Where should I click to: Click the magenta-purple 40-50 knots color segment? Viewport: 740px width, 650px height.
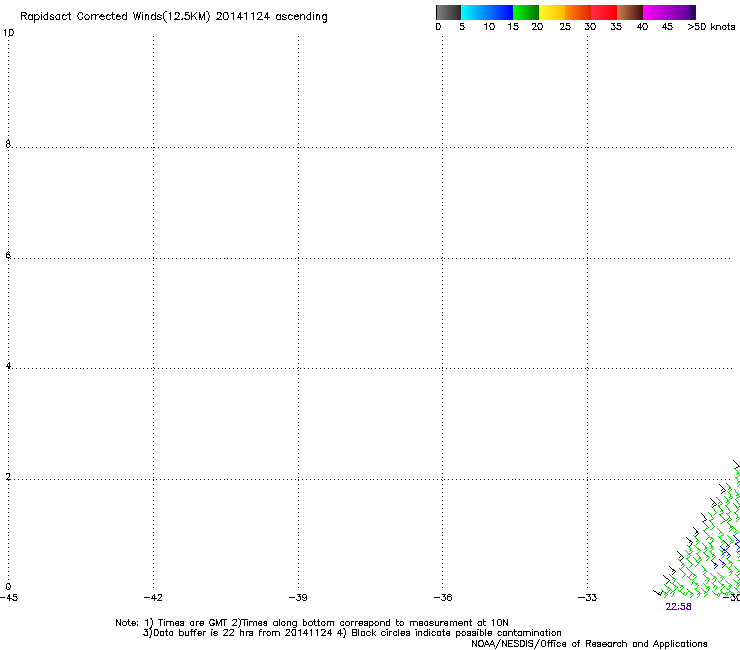669,12
